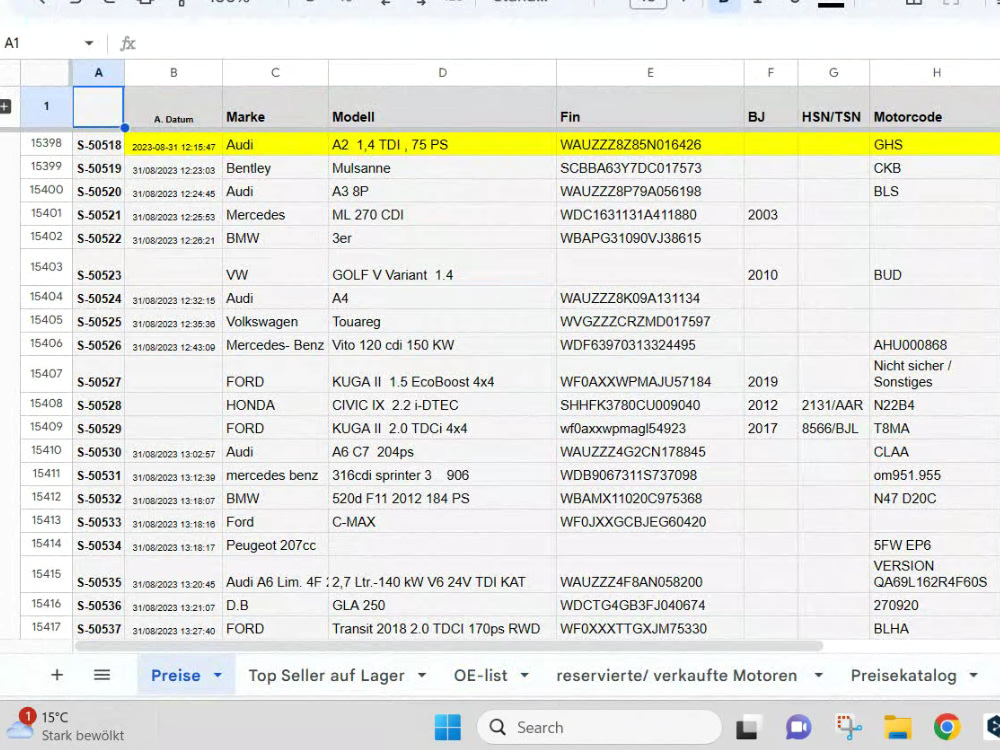Open the Preisekatalog sheet tab
1000x750 pixels.
point(904,675)
